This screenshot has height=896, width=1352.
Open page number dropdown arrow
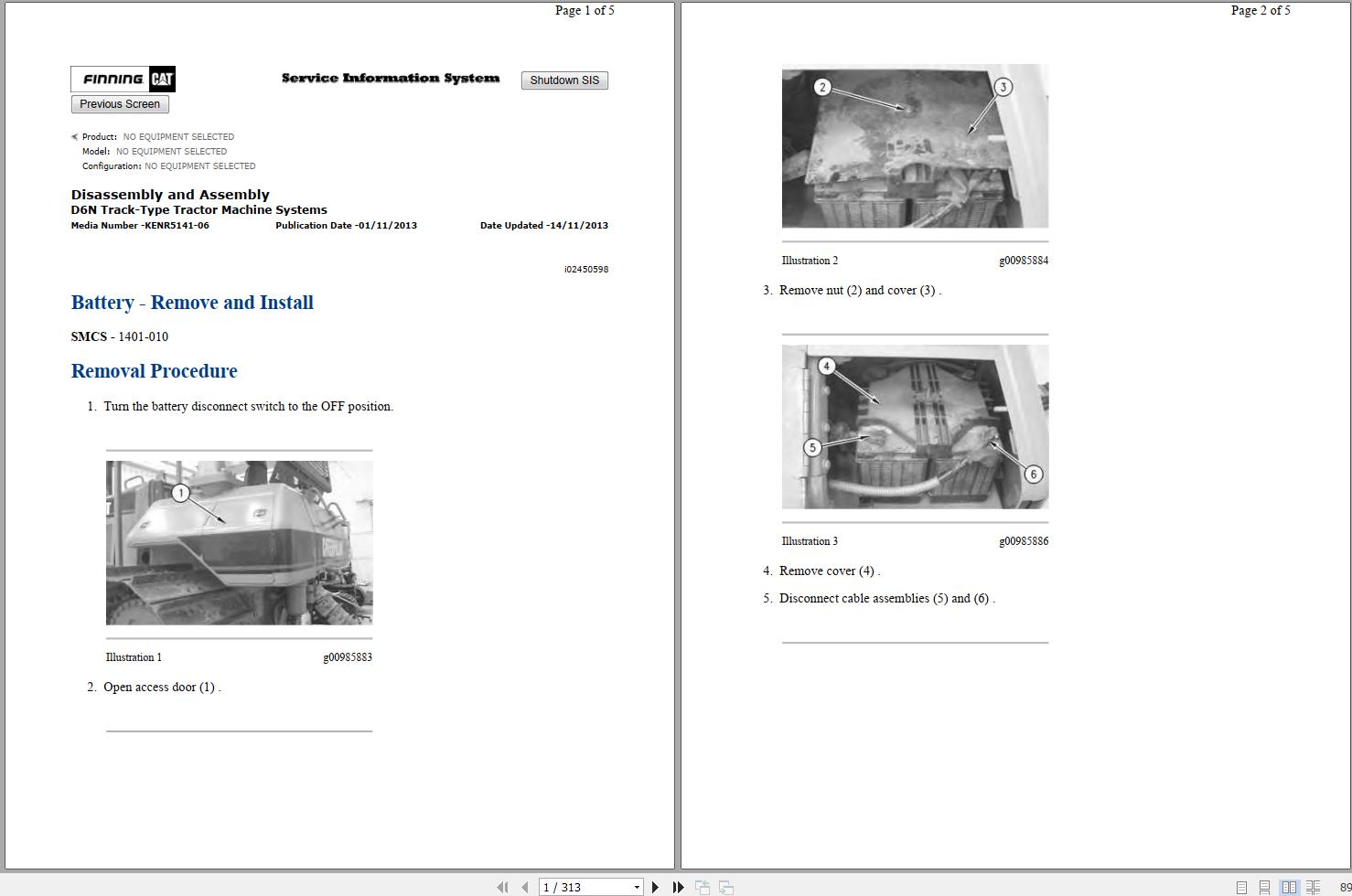tap(637, 888)
